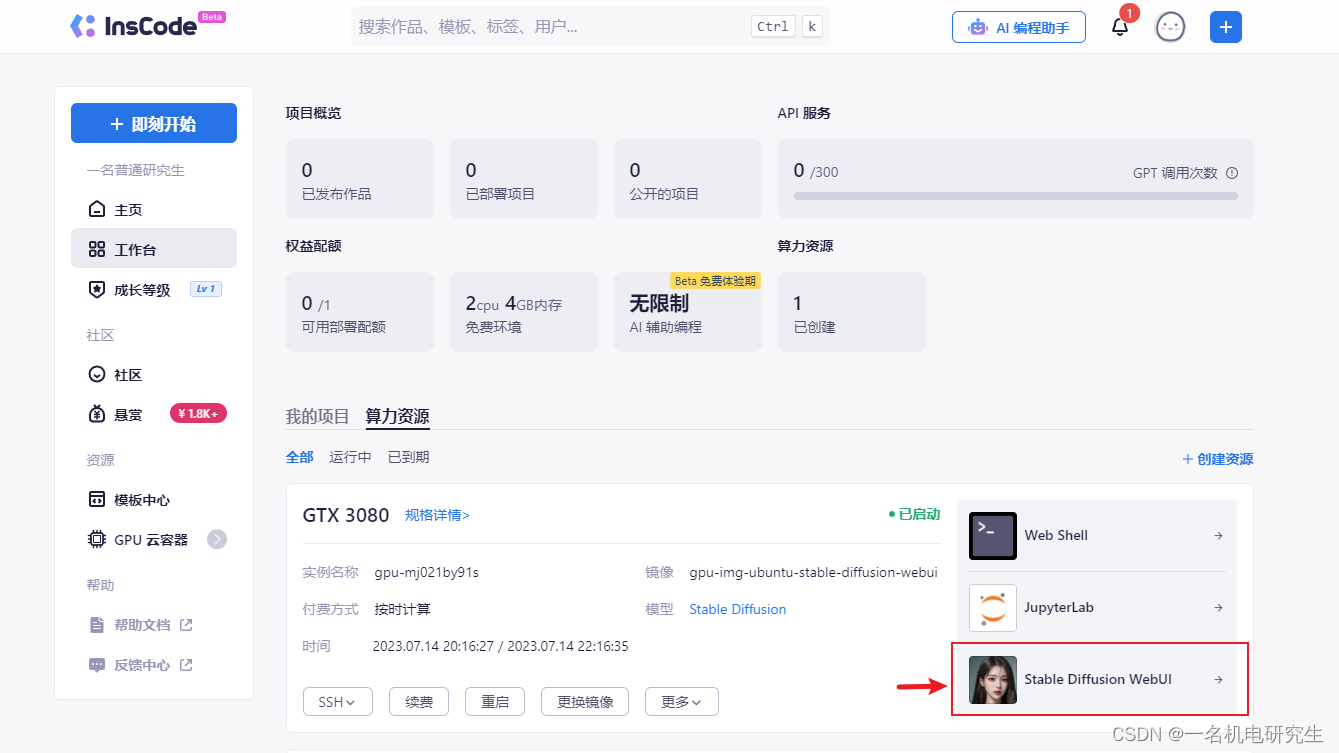Click the GPT usage progress bar

(x=1016, y=196)
